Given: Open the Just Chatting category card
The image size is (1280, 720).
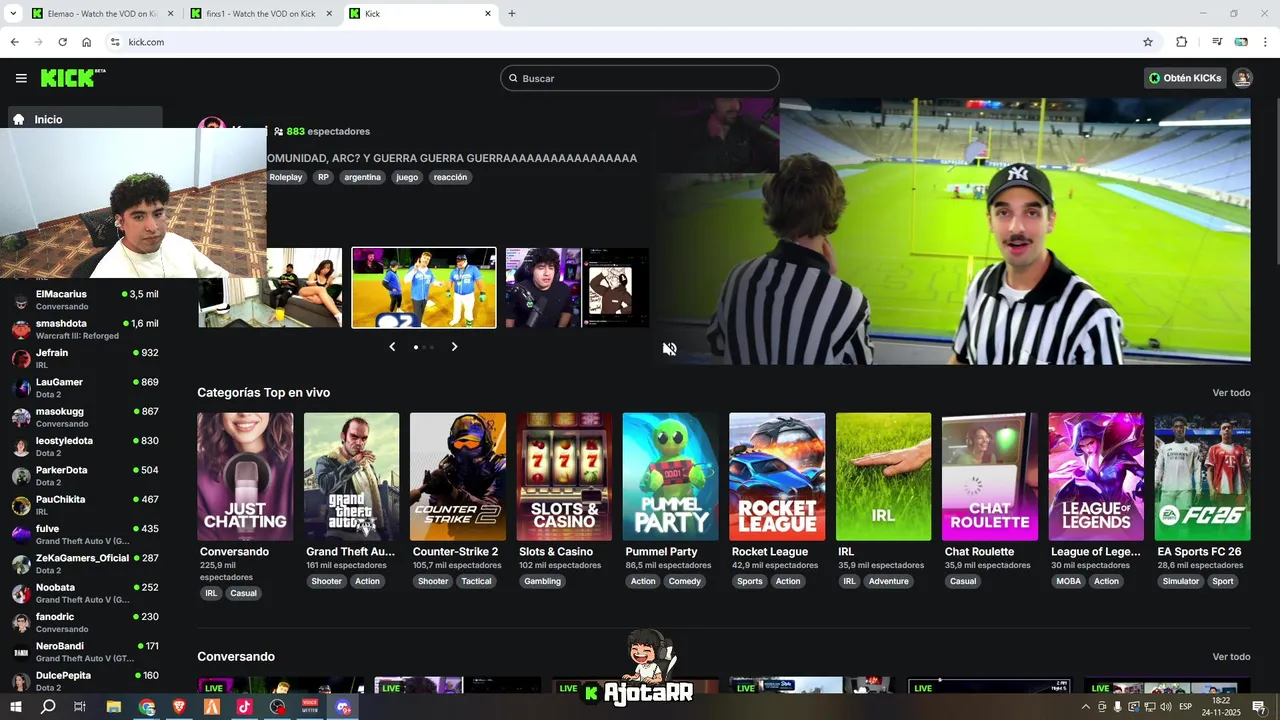Looking at the screenshot, I should click(x=245, y=477).
